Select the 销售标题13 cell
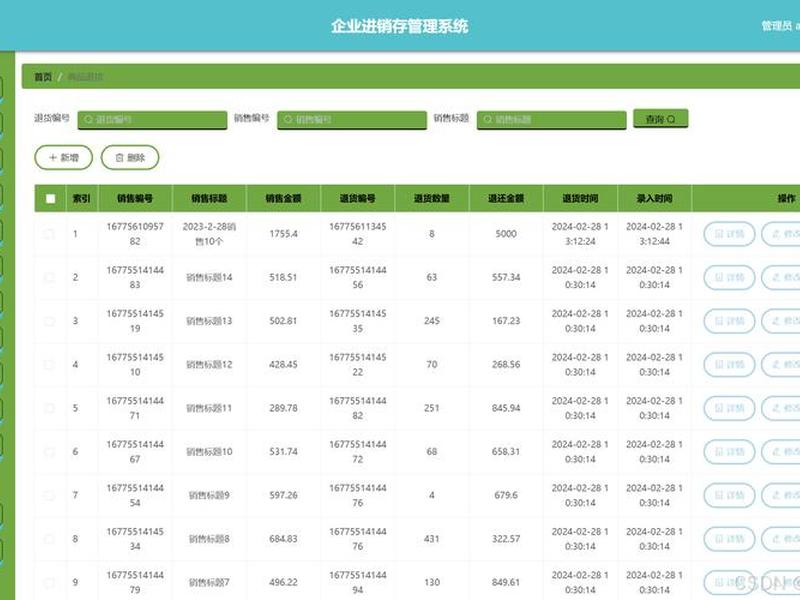800x600 pixels. (209, 321)
